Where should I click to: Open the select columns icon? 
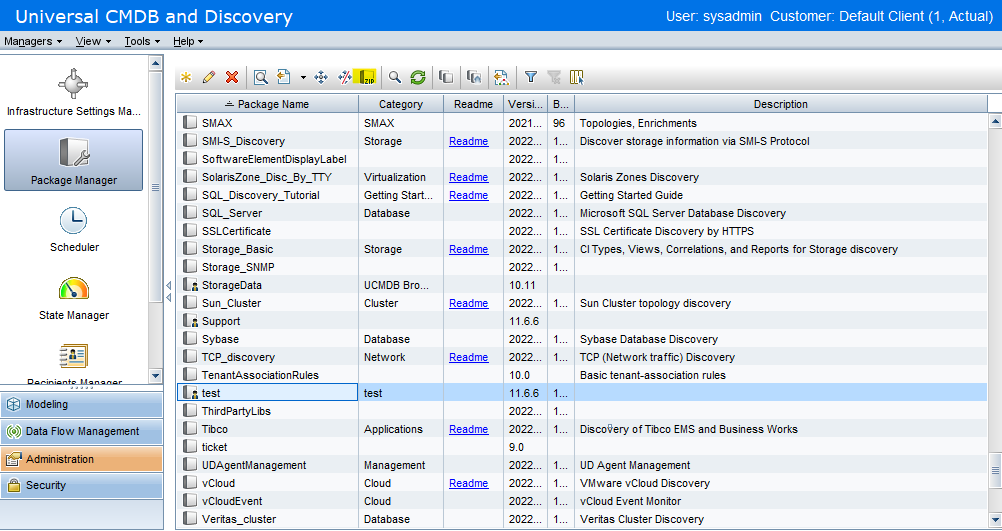pos(577,77)
